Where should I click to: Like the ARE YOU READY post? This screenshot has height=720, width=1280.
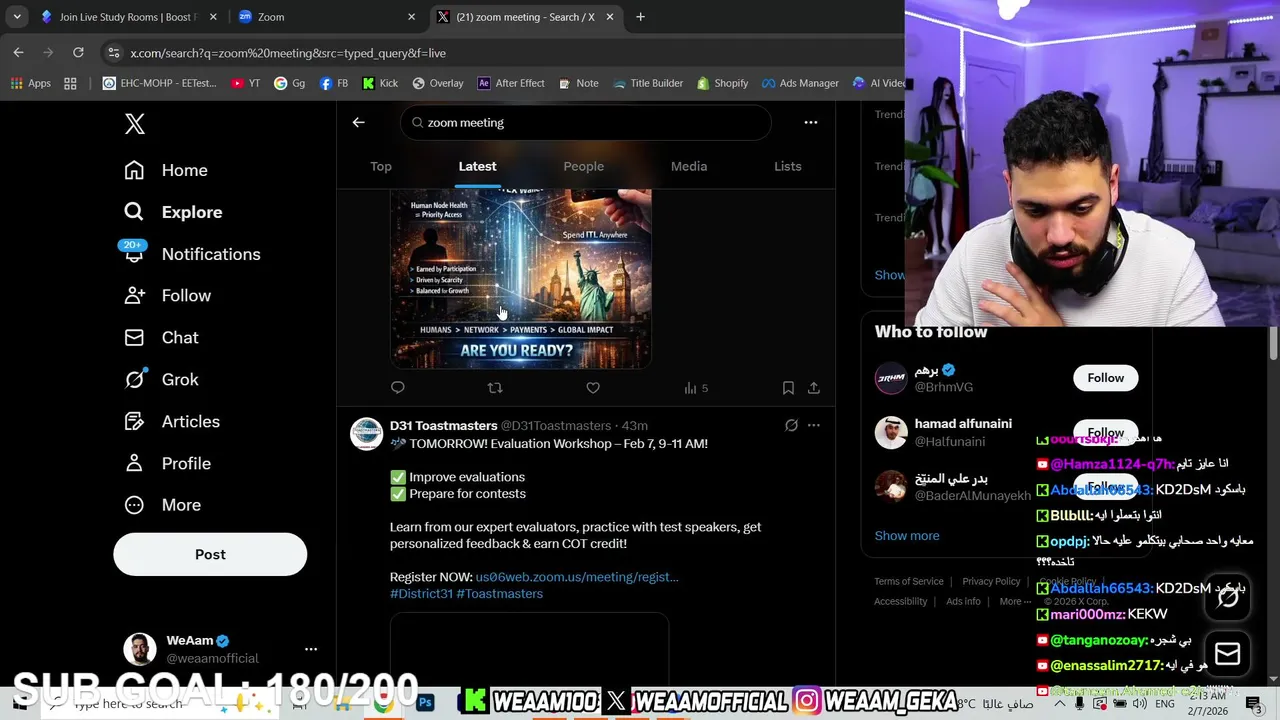[x=593, y=388]
